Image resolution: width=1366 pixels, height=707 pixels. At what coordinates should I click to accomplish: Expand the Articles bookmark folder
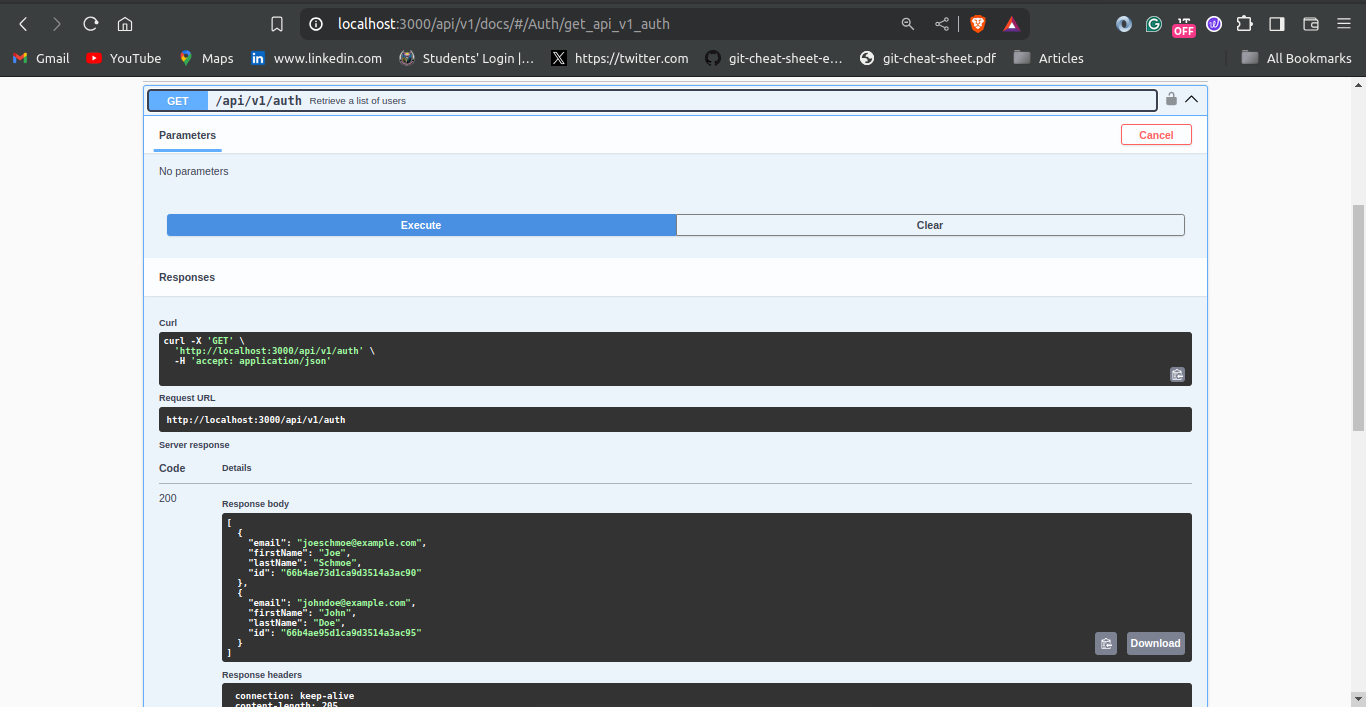coord(1048,58)
